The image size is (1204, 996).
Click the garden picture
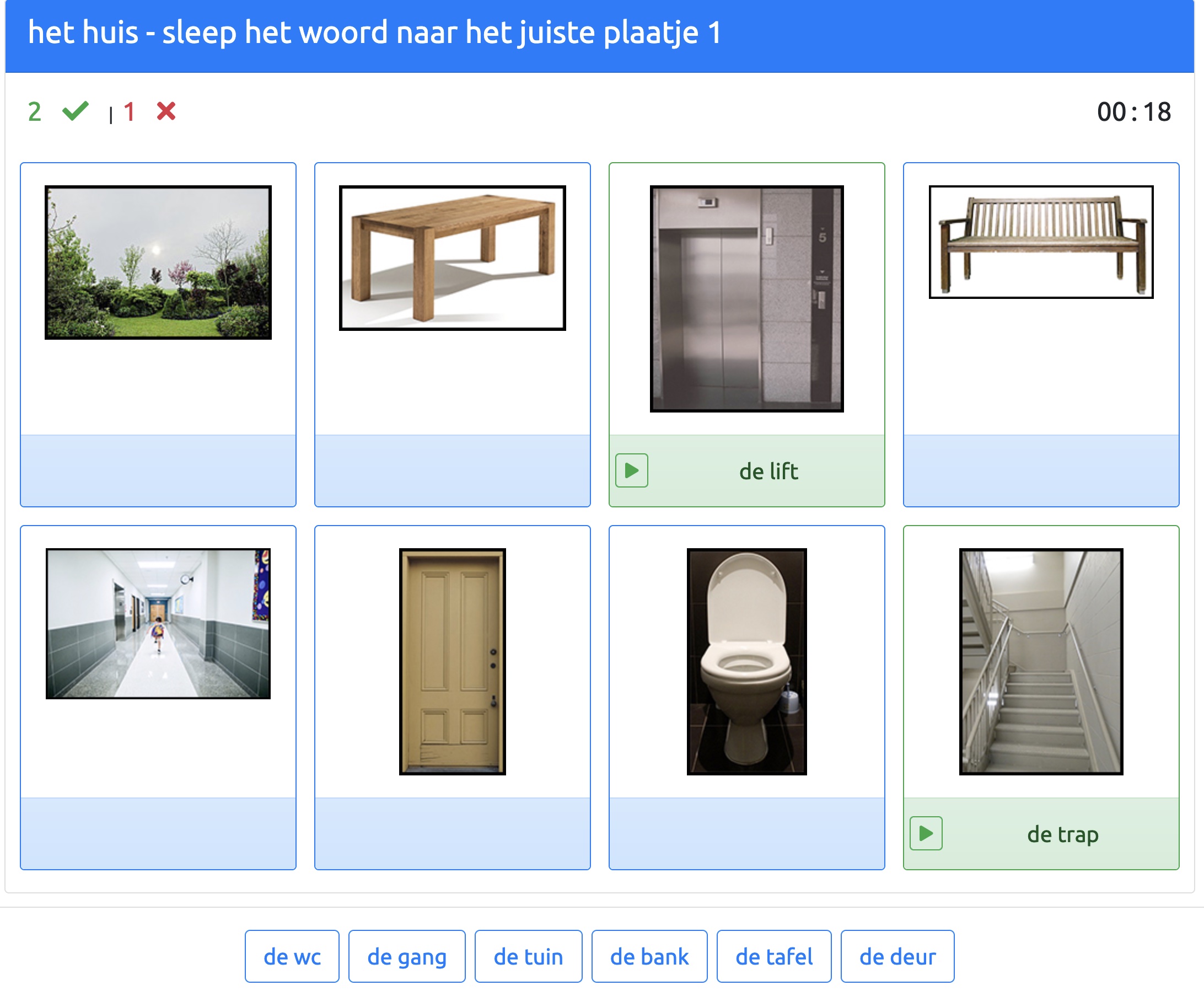click(158, 262)
